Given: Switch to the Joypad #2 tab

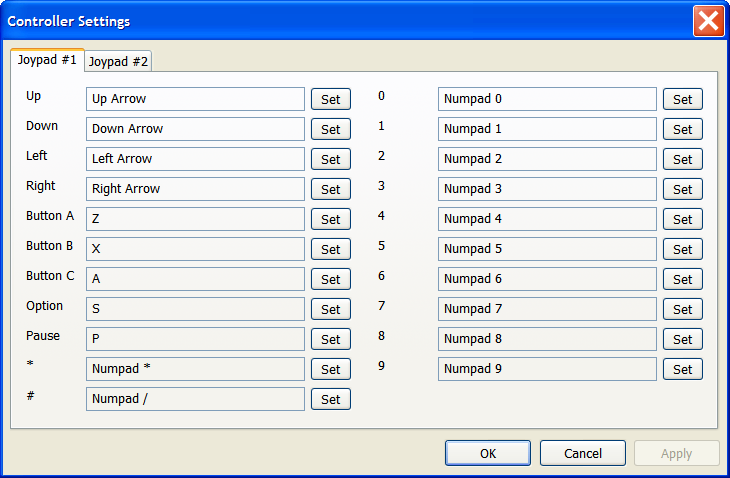Looking at the screenshot, I should click(x=118, y=61).
